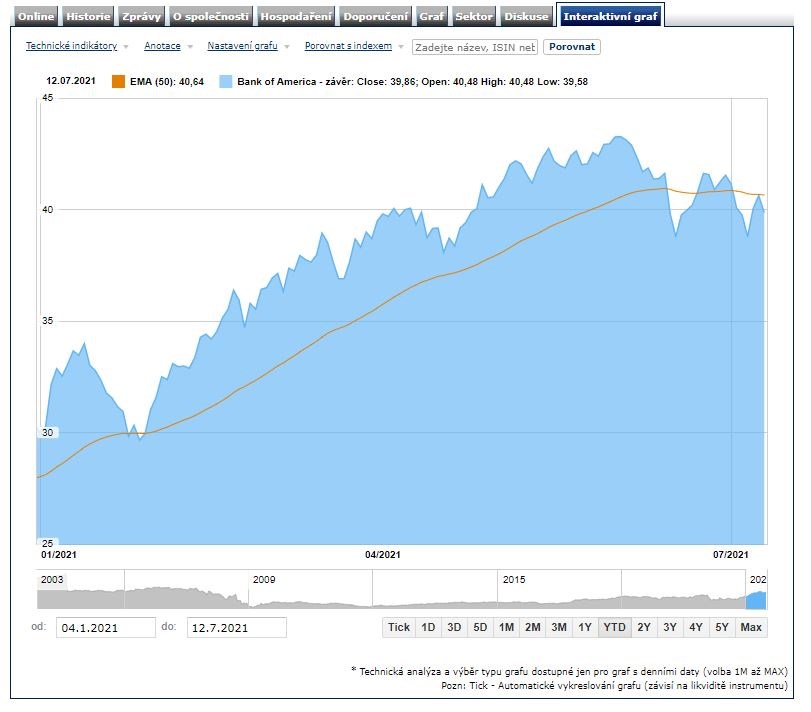Click the start date field 04.1.2021
Image resolution: width=811 pixels, height=712 pixels.
click(105, 628)
